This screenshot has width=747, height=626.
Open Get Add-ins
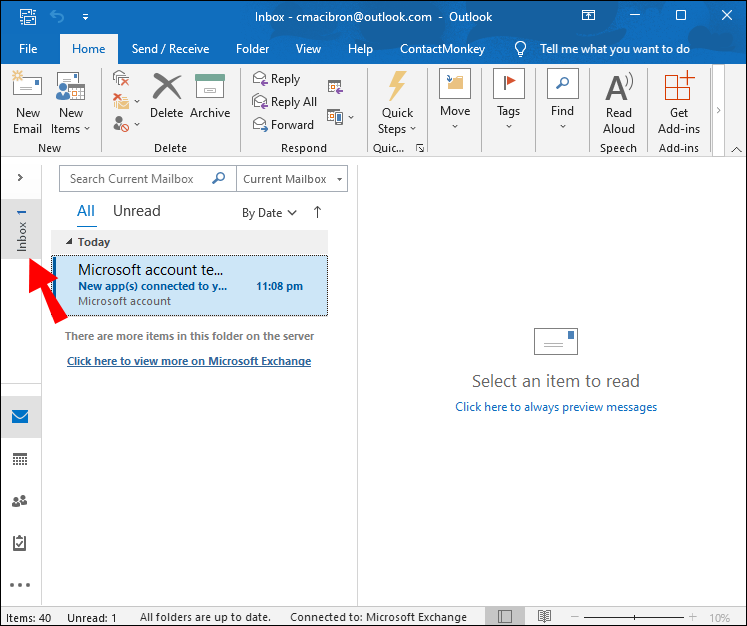point(679,103)
